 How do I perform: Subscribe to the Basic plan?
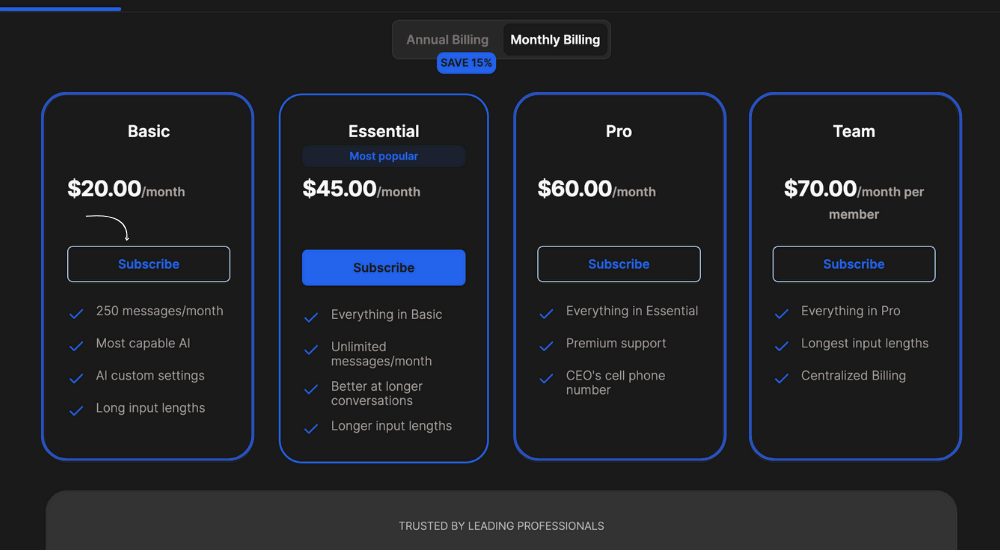tap(149, 264)
